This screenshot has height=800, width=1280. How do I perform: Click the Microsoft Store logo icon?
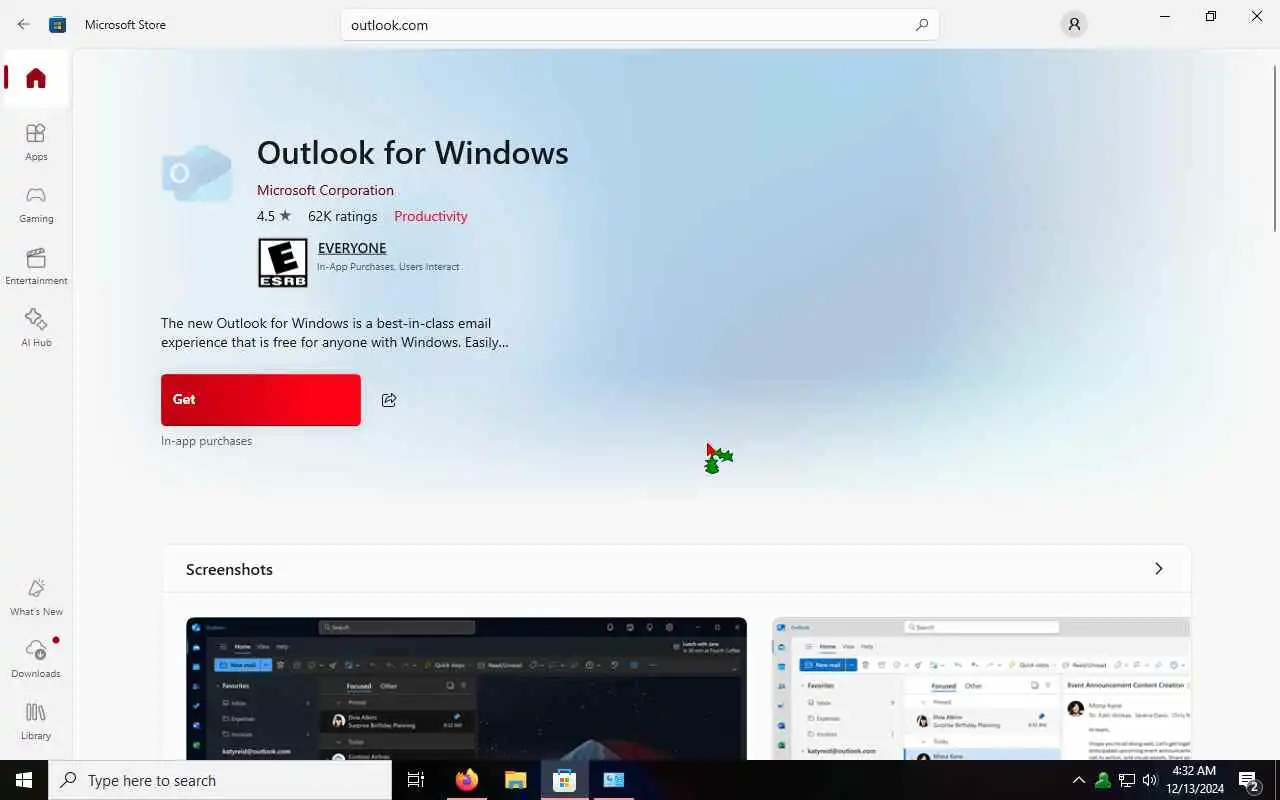58,24
